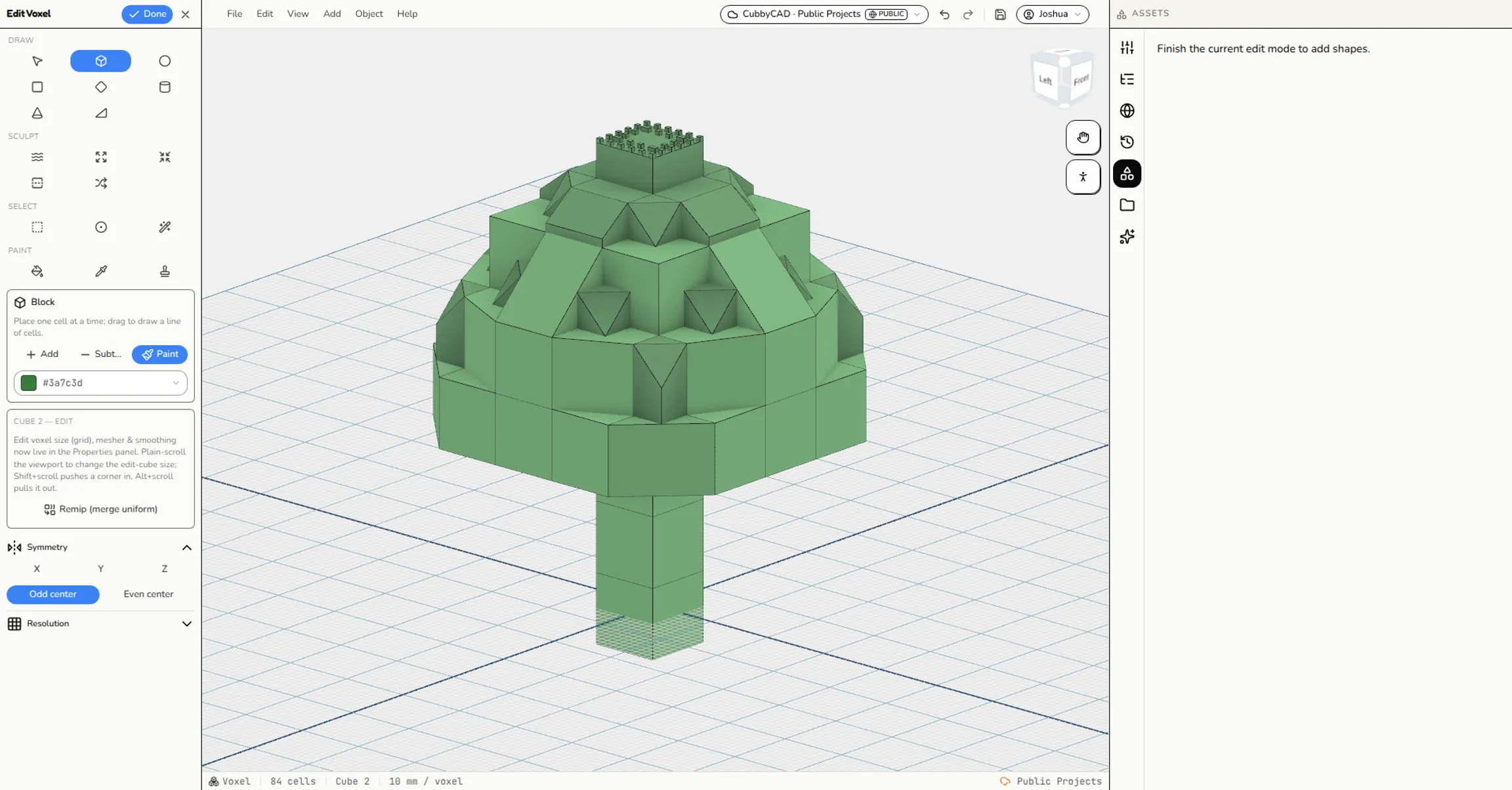
Task: Undo the last action
Action: click(x=944, y=14)
